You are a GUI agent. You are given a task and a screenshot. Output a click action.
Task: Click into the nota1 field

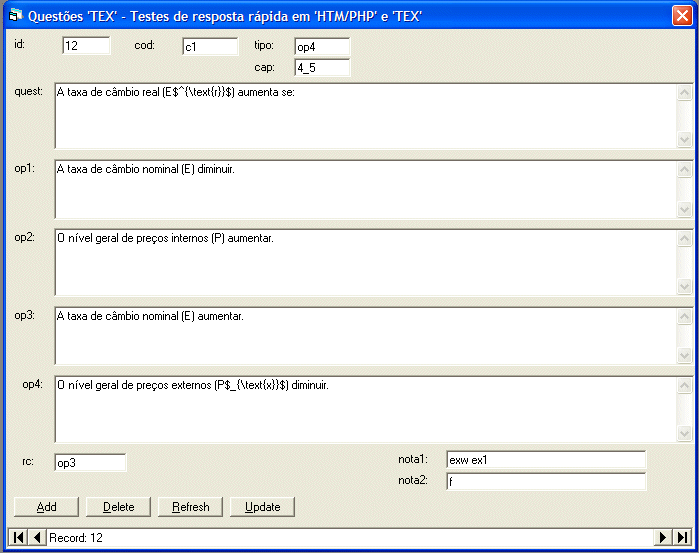[545, 460]
